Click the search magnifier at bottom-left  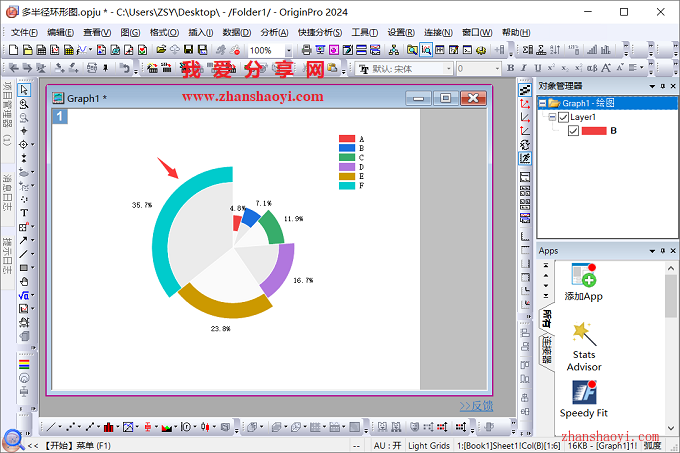coord(12,440)
